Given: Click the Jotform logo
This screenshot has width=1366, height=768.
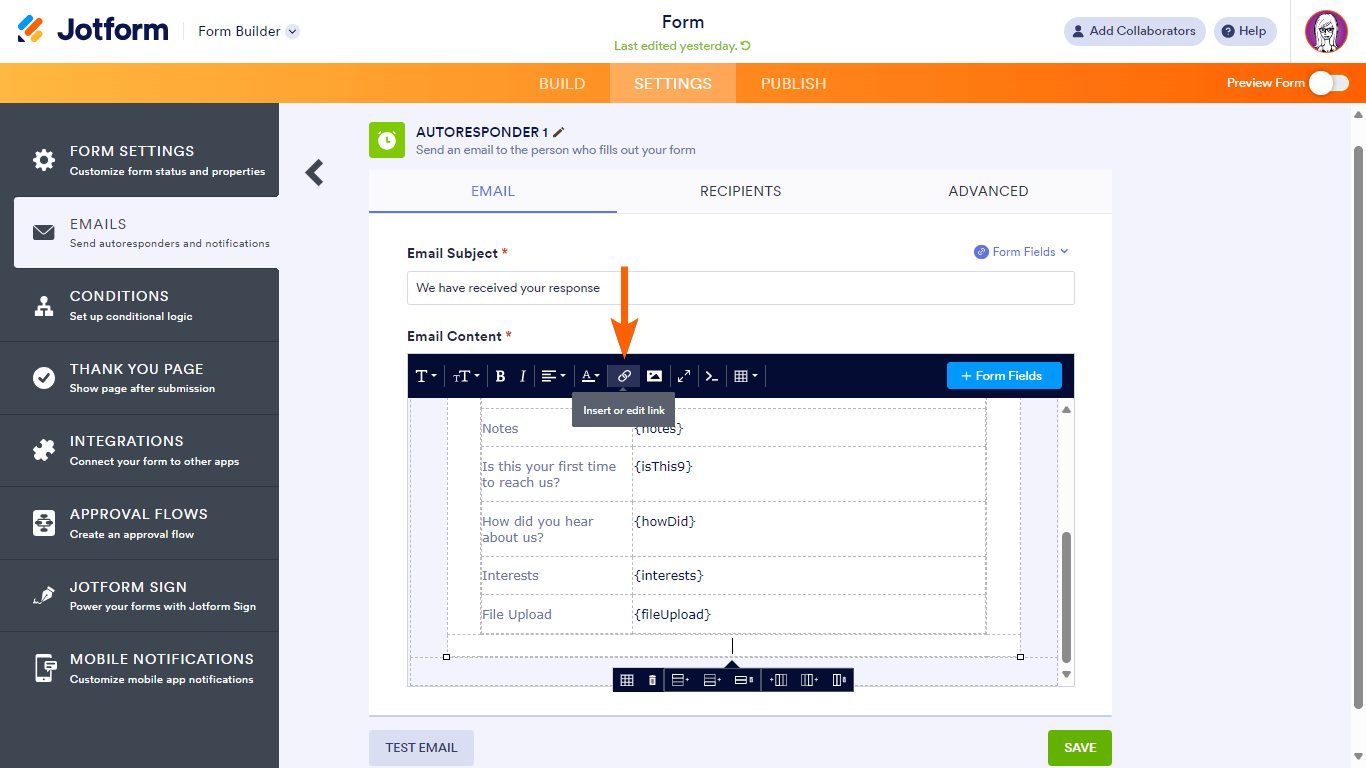Looking at the screenshot, I should pos(93,30).
